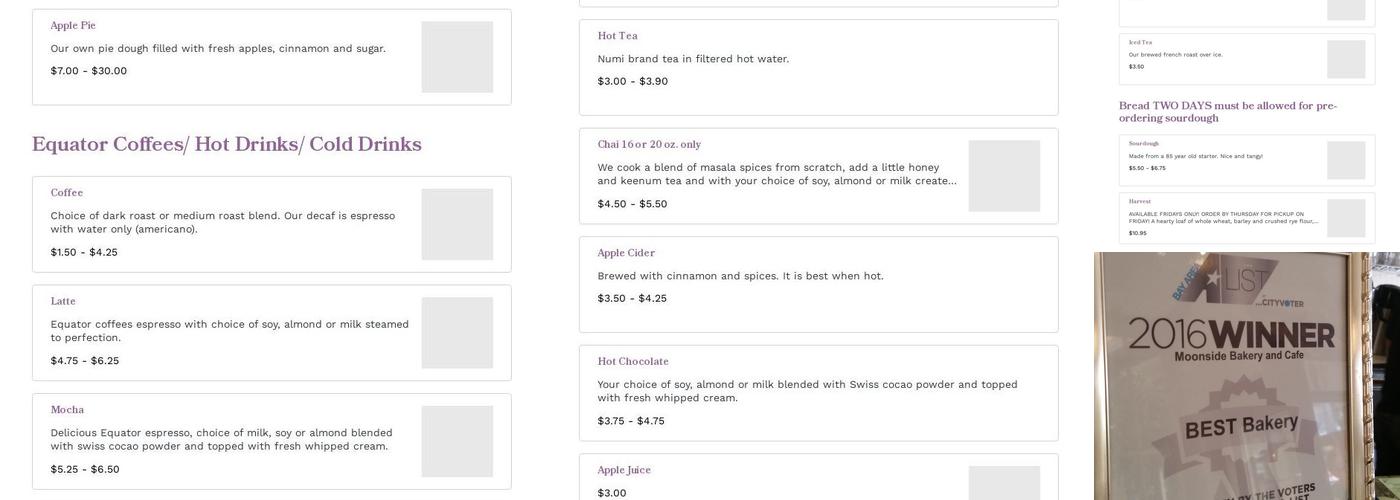The width and height of the screenshot is (1400, 500).
Task: Click the Latte item title
Action: pyautogui.click(x=63, y=302)
